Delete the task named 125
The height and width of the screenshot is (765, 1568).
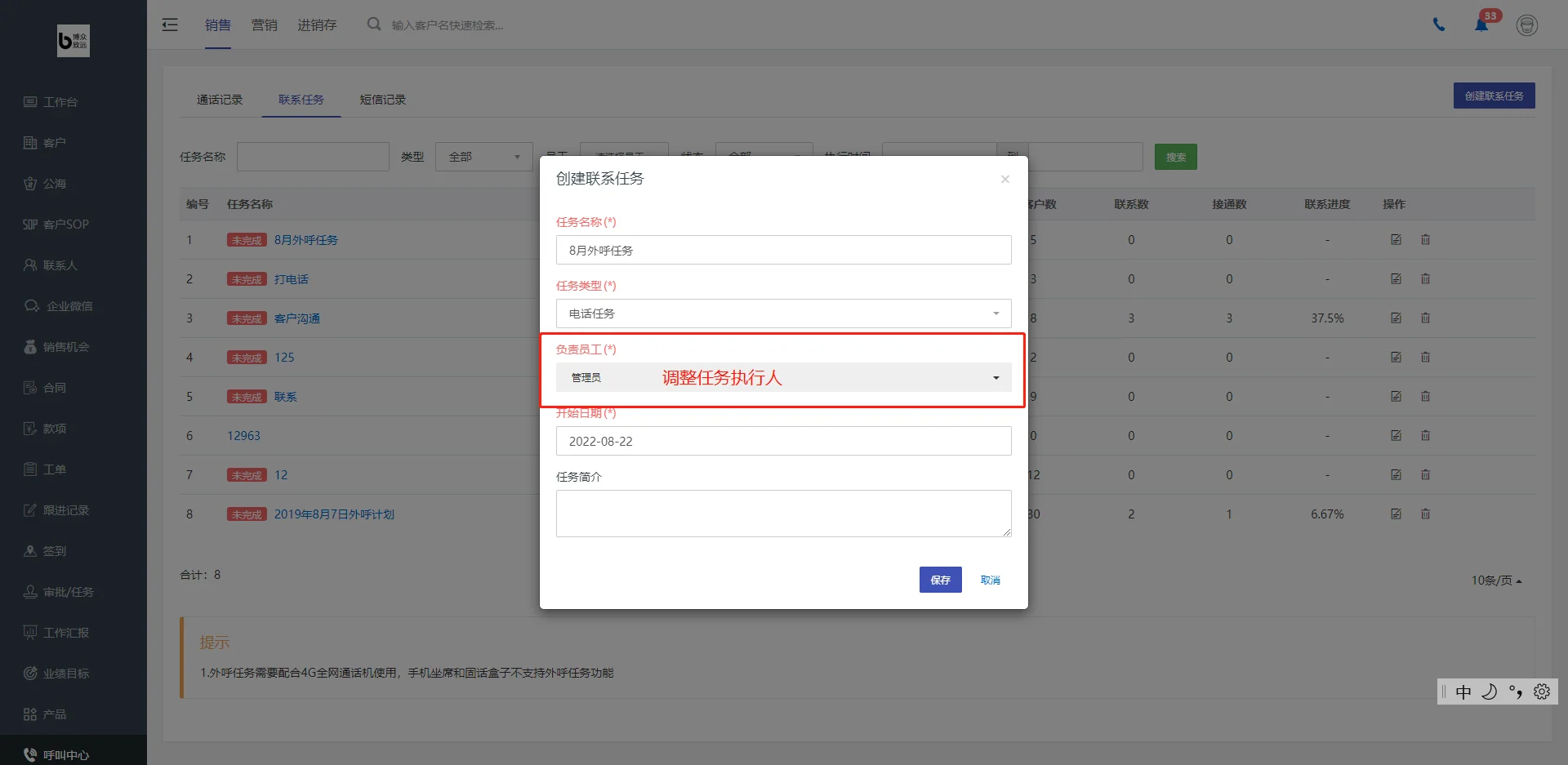1426,357
